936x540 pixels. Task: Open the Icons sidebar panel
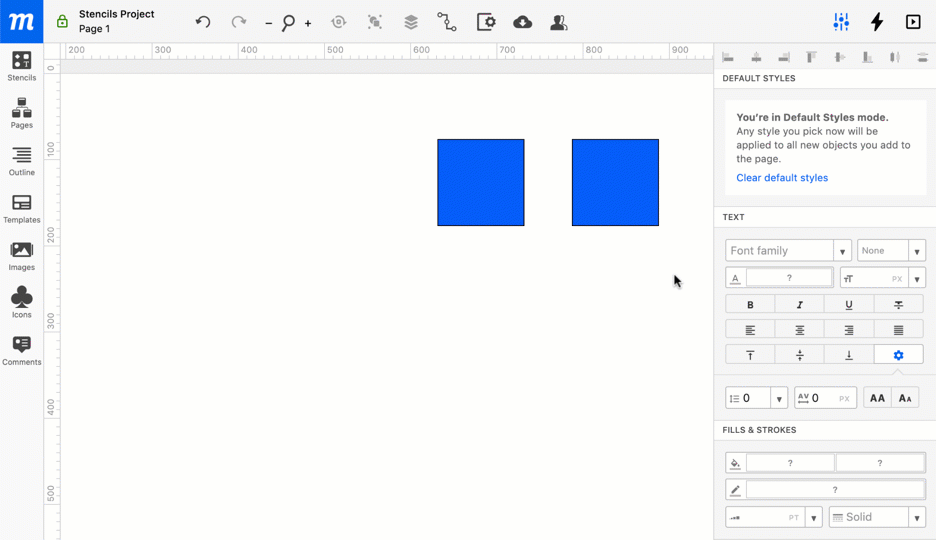pos(21,303)
